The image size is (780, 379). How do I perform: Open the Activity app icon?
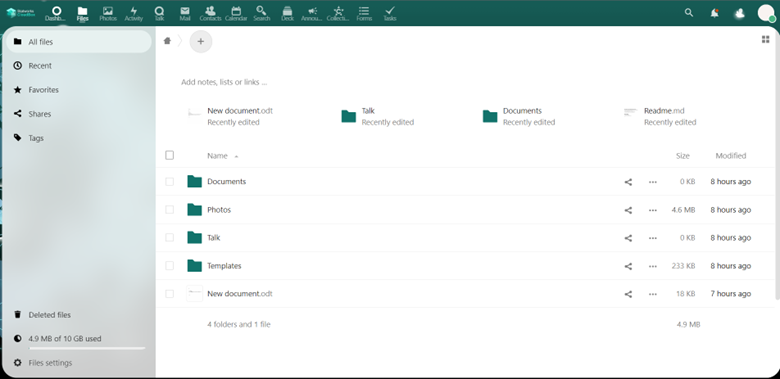pos(133,13)
